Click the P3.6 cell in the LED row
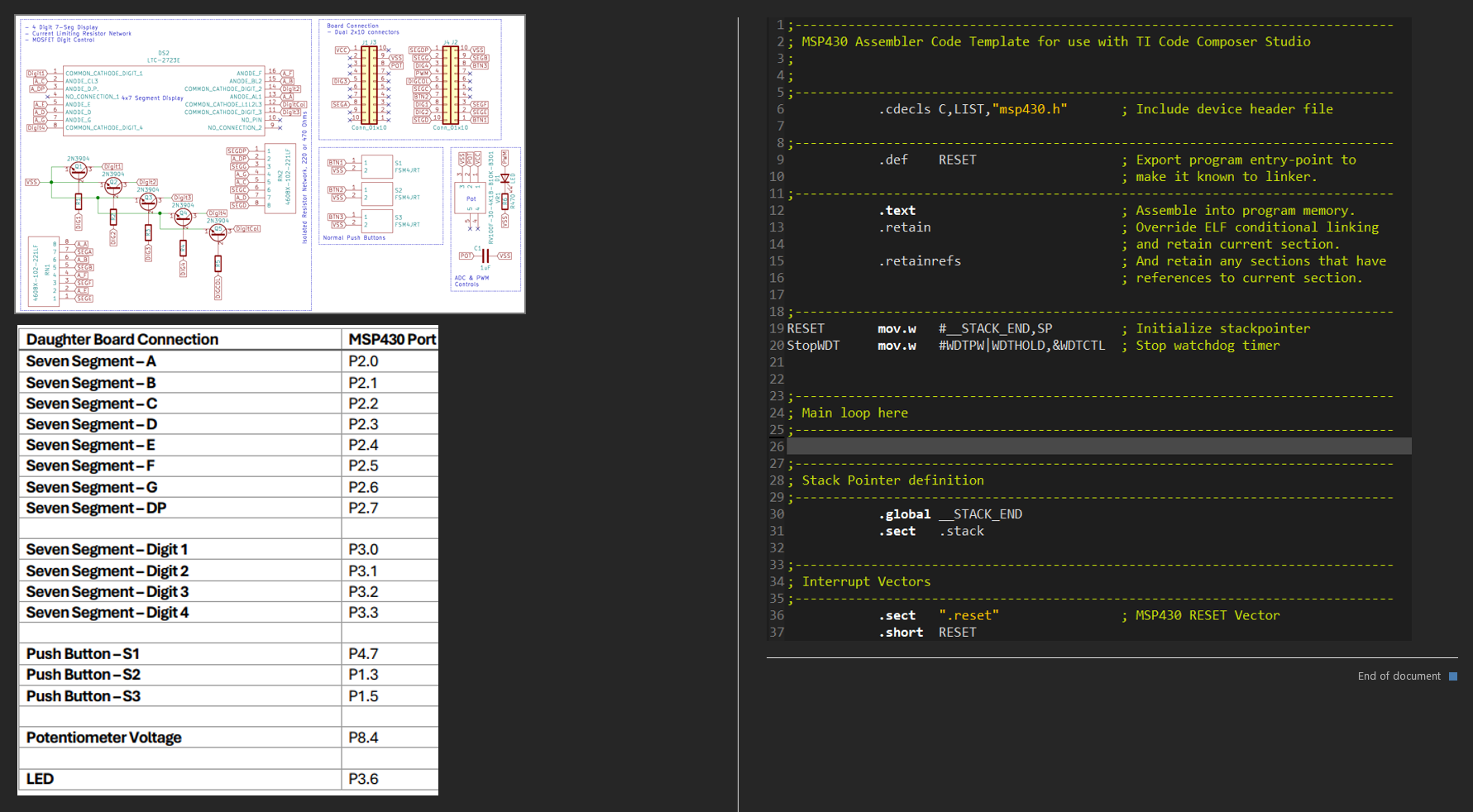 coord(363,779)
